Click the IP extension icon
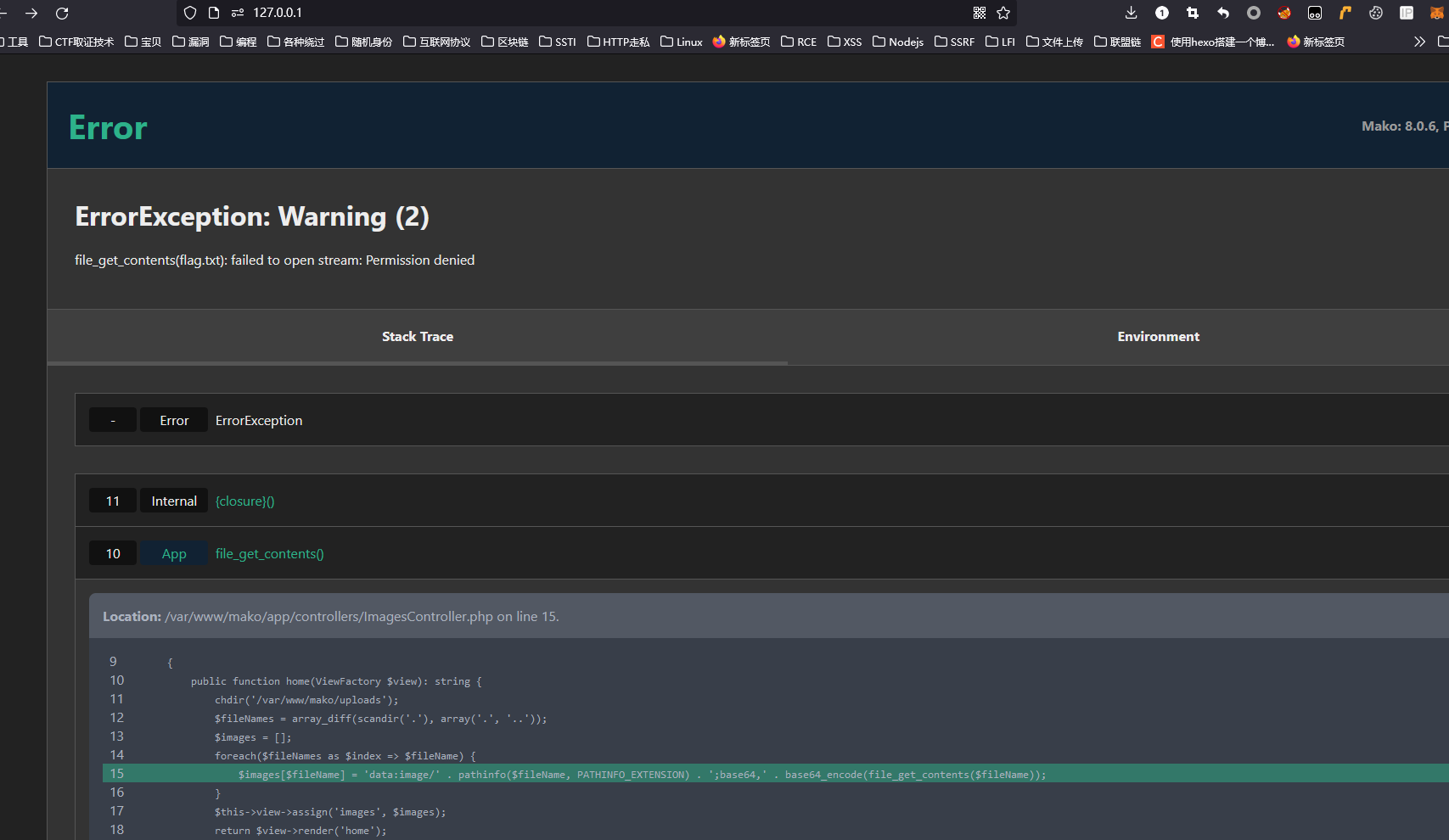Screen dimensions: 1449x840 pyautogui.click(x=1407, y=13)
